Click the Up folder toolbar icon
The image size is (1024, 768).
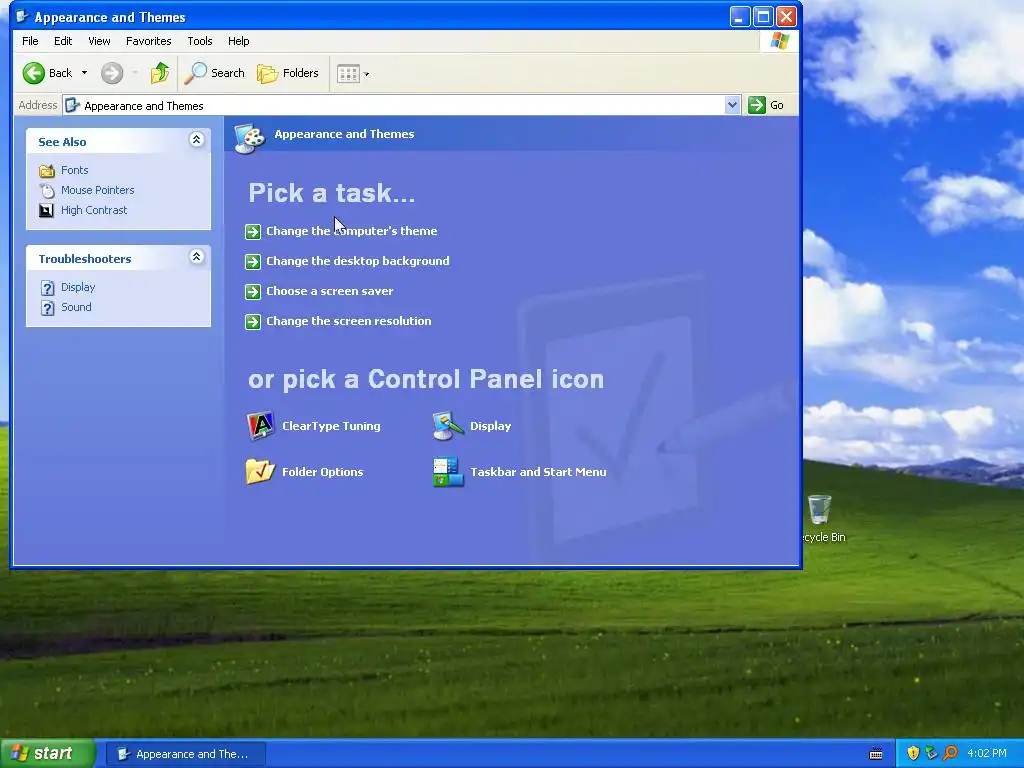160,73
